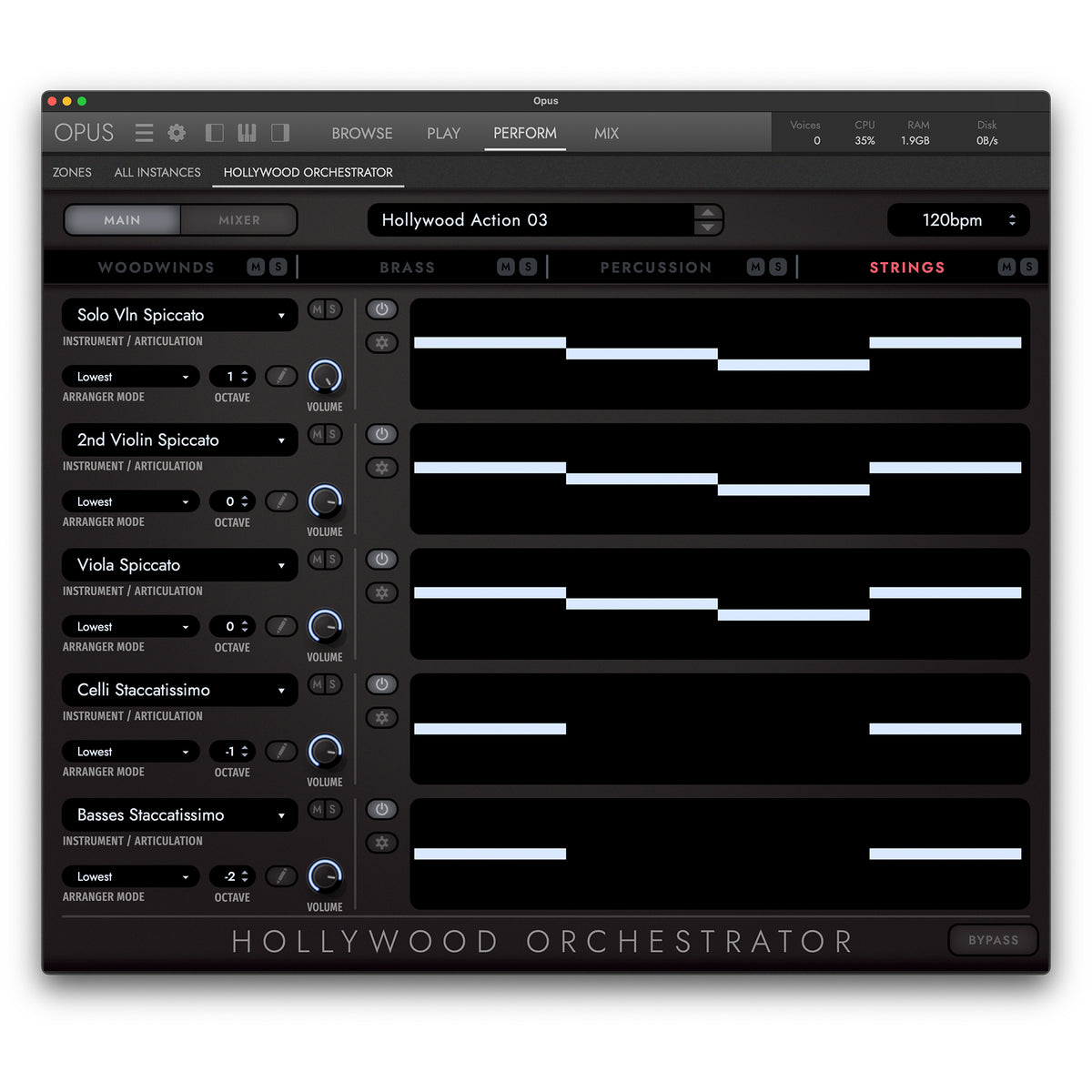Step to previous preset with up arrow

tap(708, 213)
